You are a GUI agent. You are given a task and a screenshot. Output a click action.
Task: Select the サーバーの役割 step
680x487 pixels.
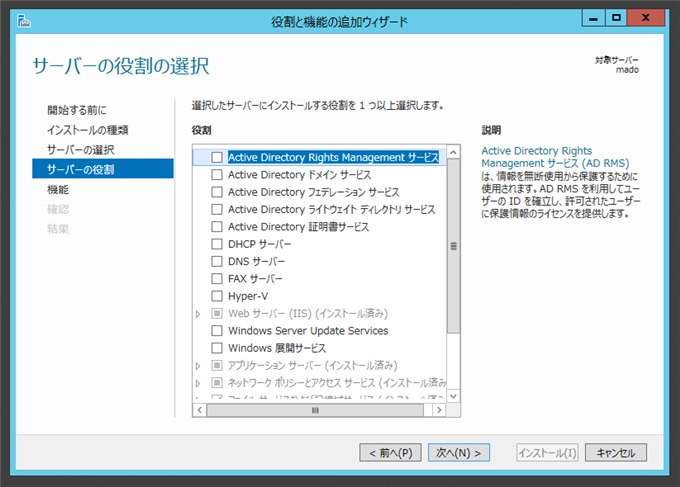(103, 169)
